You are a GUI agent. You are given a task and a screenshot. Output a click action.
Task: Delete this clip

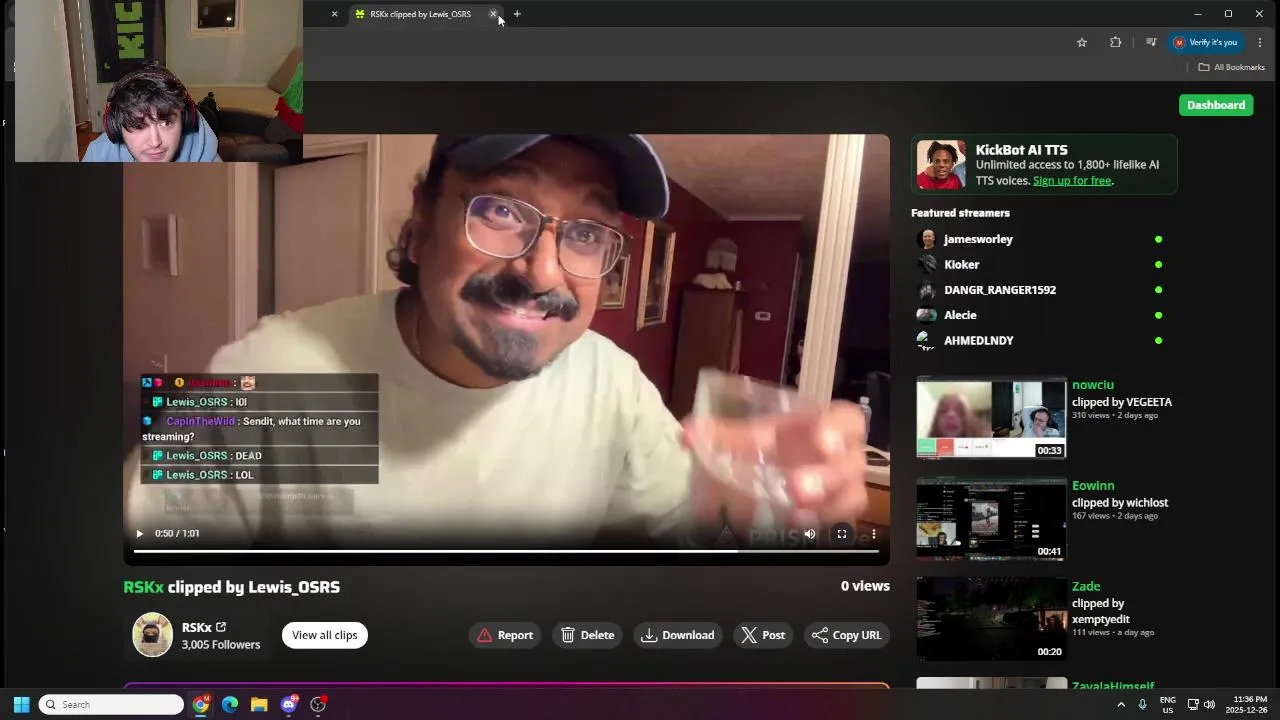coord(588,635)
